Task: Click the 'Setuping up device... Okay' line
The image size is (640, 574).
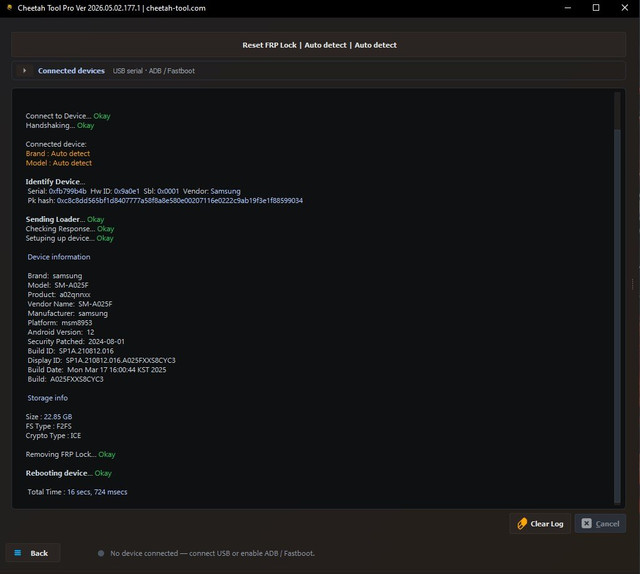Action: [69, 238]
